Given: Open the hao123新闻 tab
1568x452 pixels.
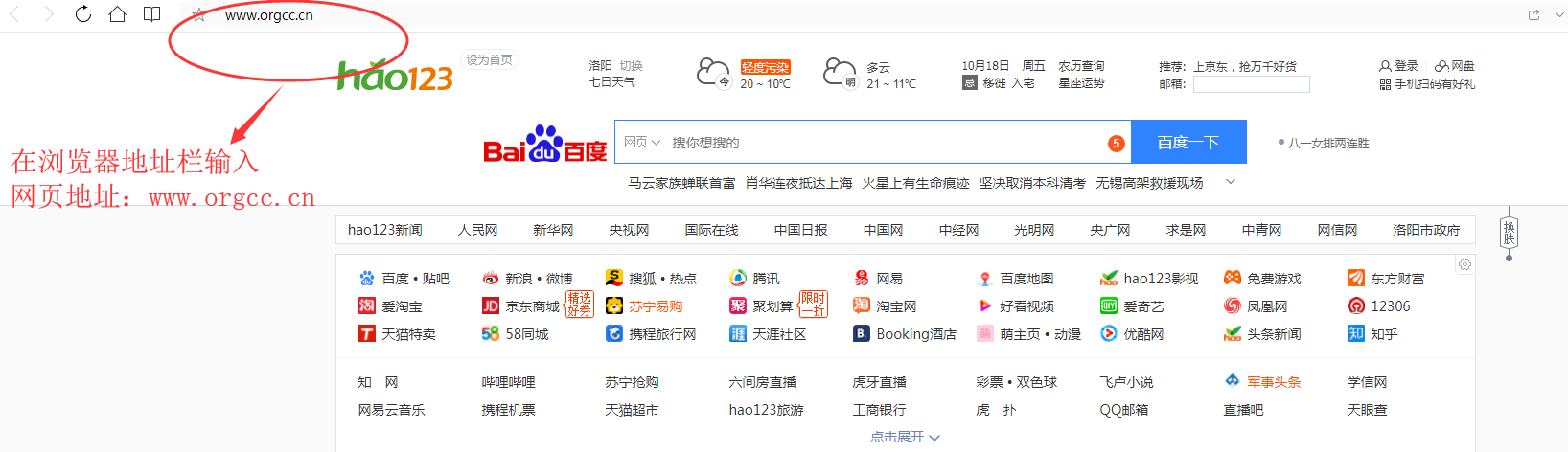Looking at the screenshot, I should coord(384,230).
